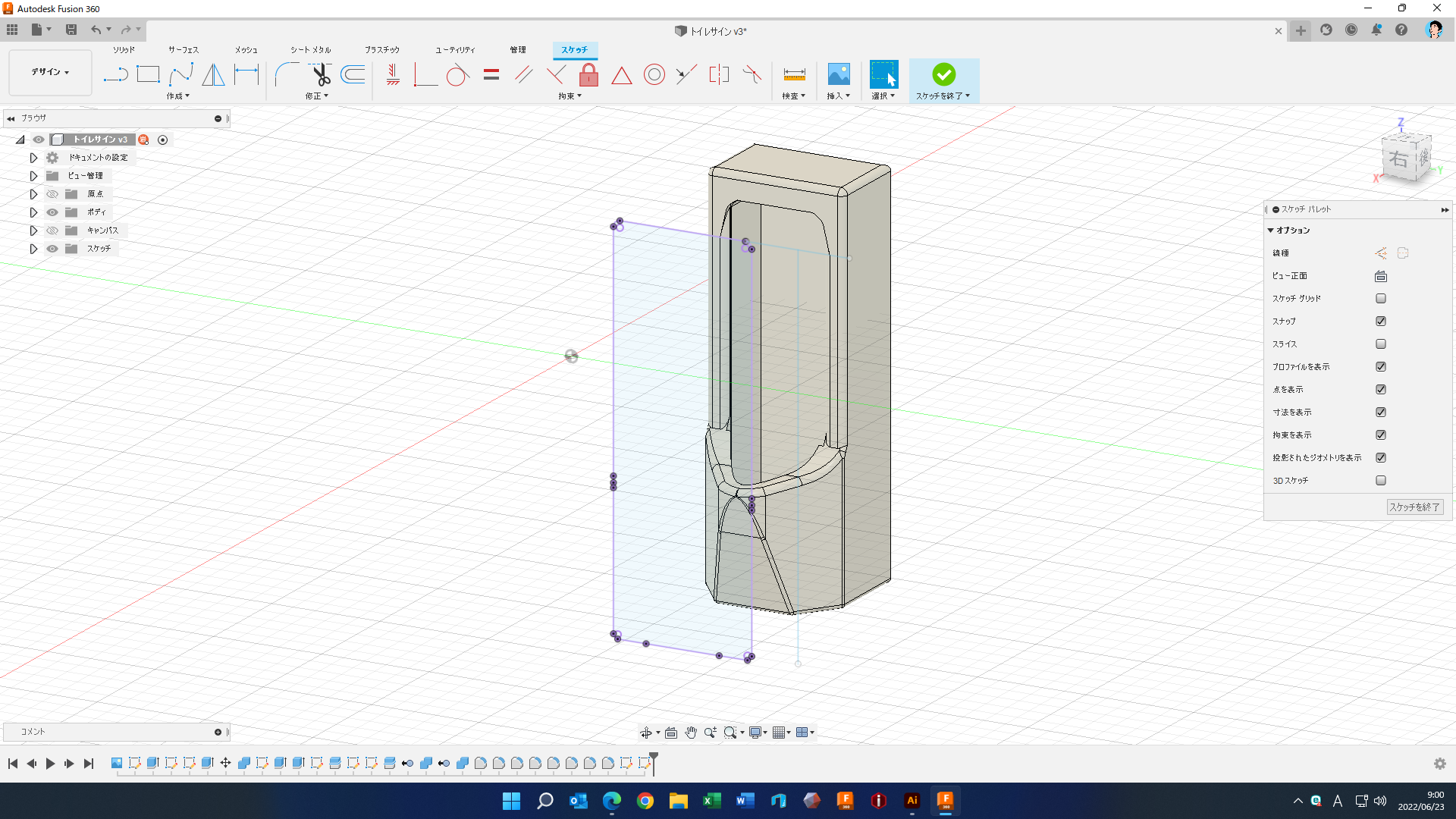
Task: Select the two-point rectangle sketch tool
Action: click(x=148, y=74)
